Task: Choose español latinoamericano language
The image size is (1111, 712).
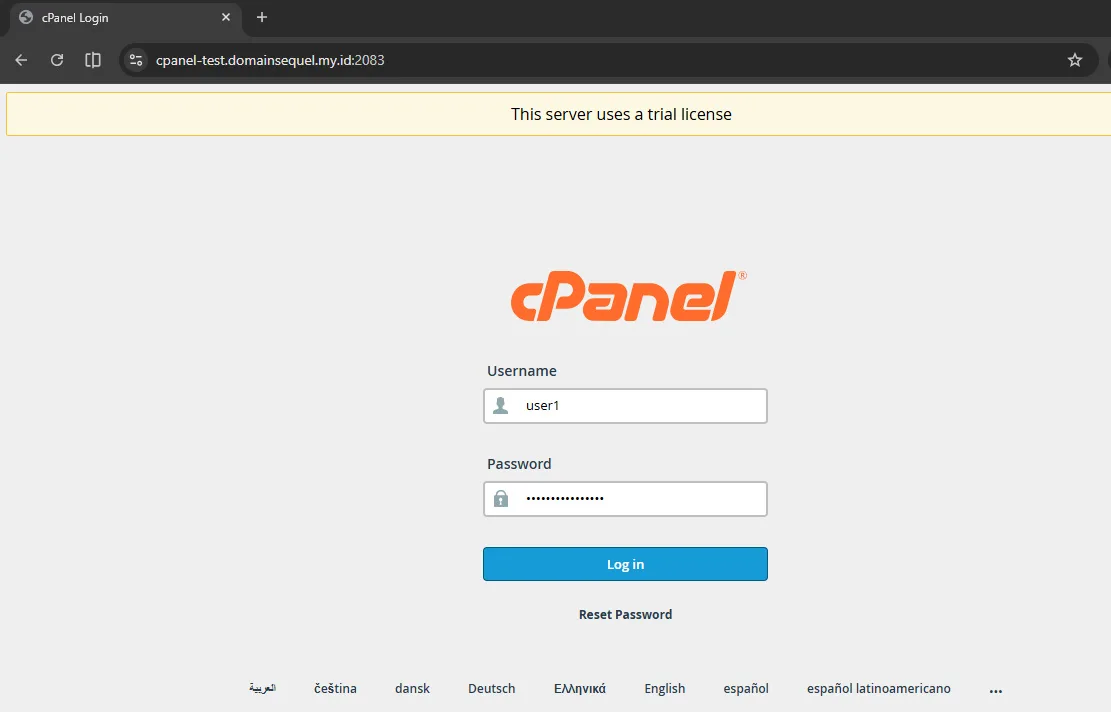Action: point(879,688)
